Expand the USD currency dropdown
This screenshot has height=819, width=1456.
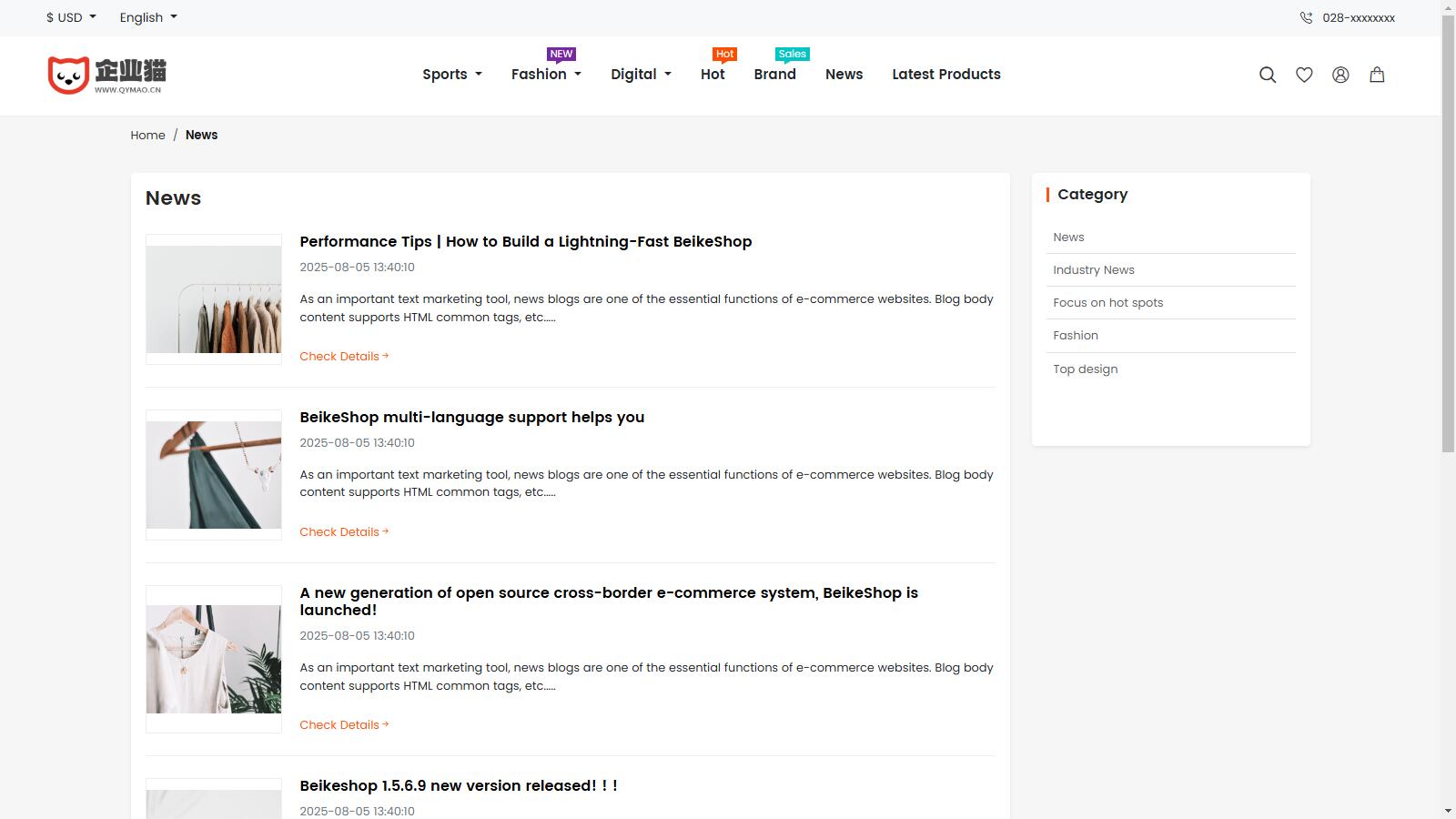point(71,17)
